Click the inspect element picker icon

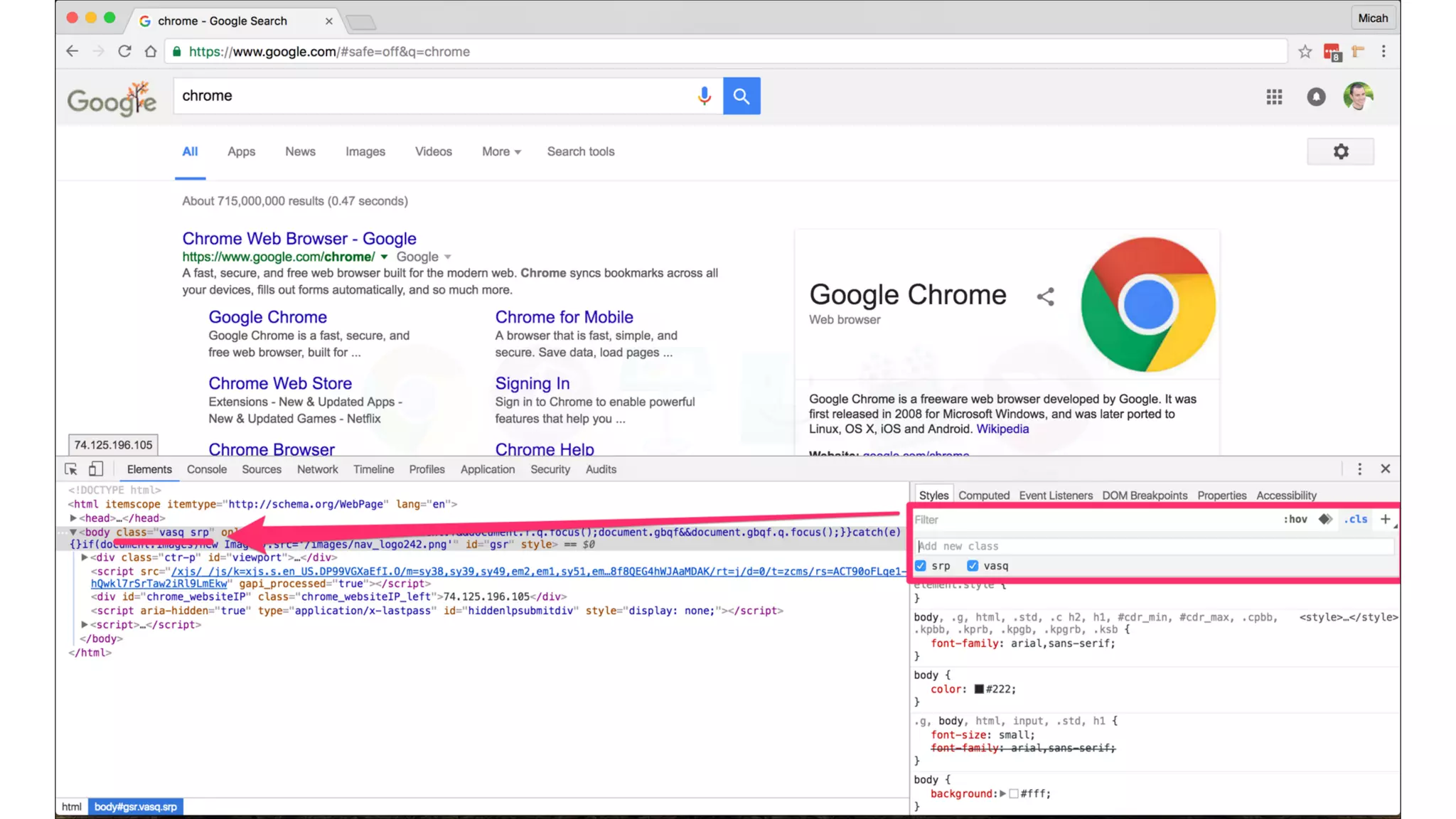(71, 469)
